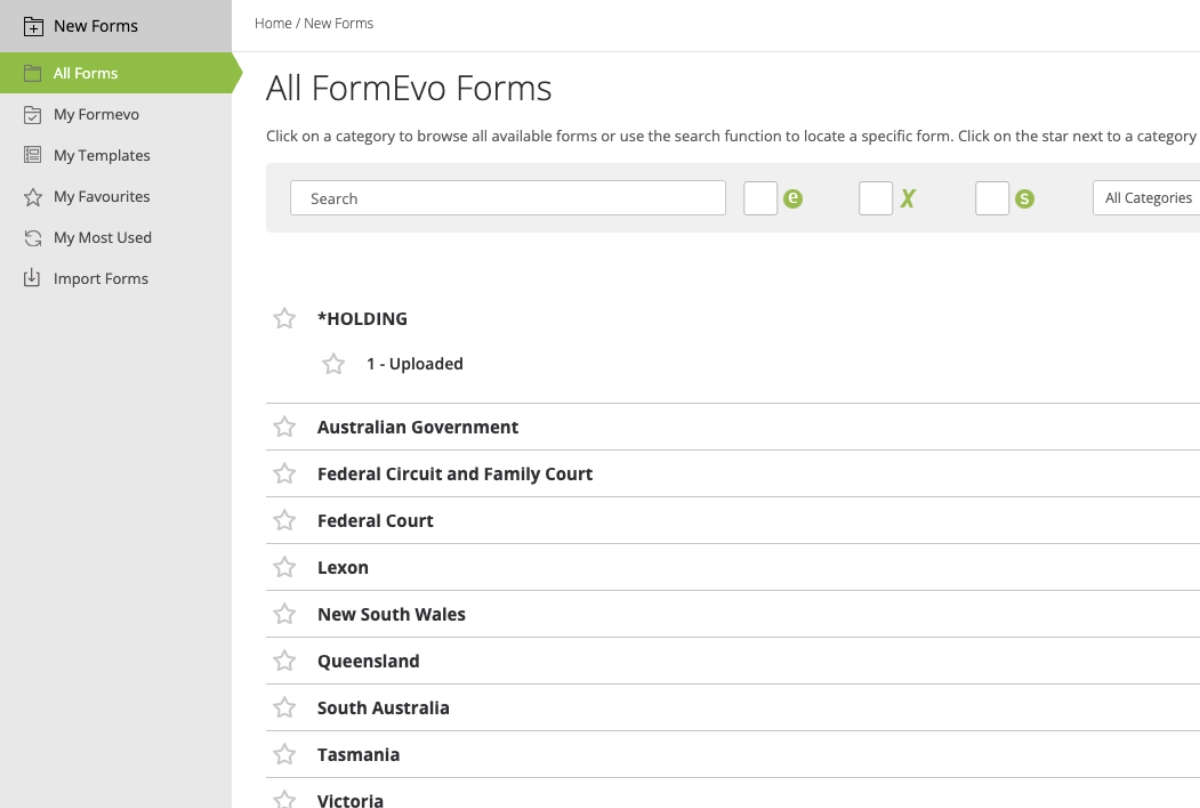Star the Lexon category
This screenshot has width=1200, height=808.
[285, 567]
